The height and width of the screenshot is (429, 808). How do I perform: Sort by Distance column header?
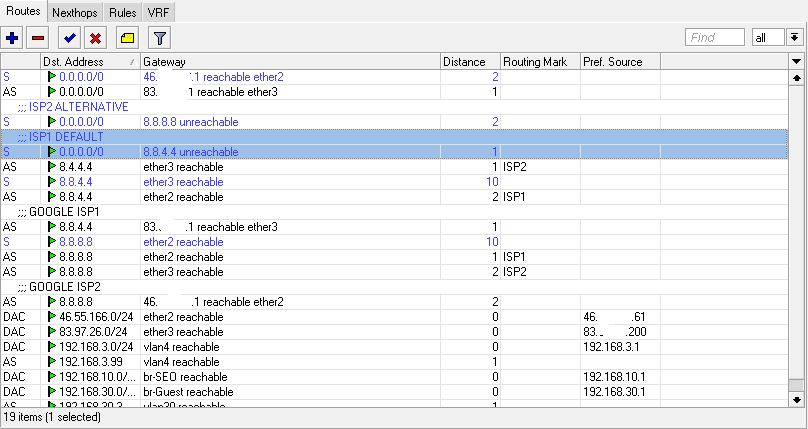pos(468,62)
